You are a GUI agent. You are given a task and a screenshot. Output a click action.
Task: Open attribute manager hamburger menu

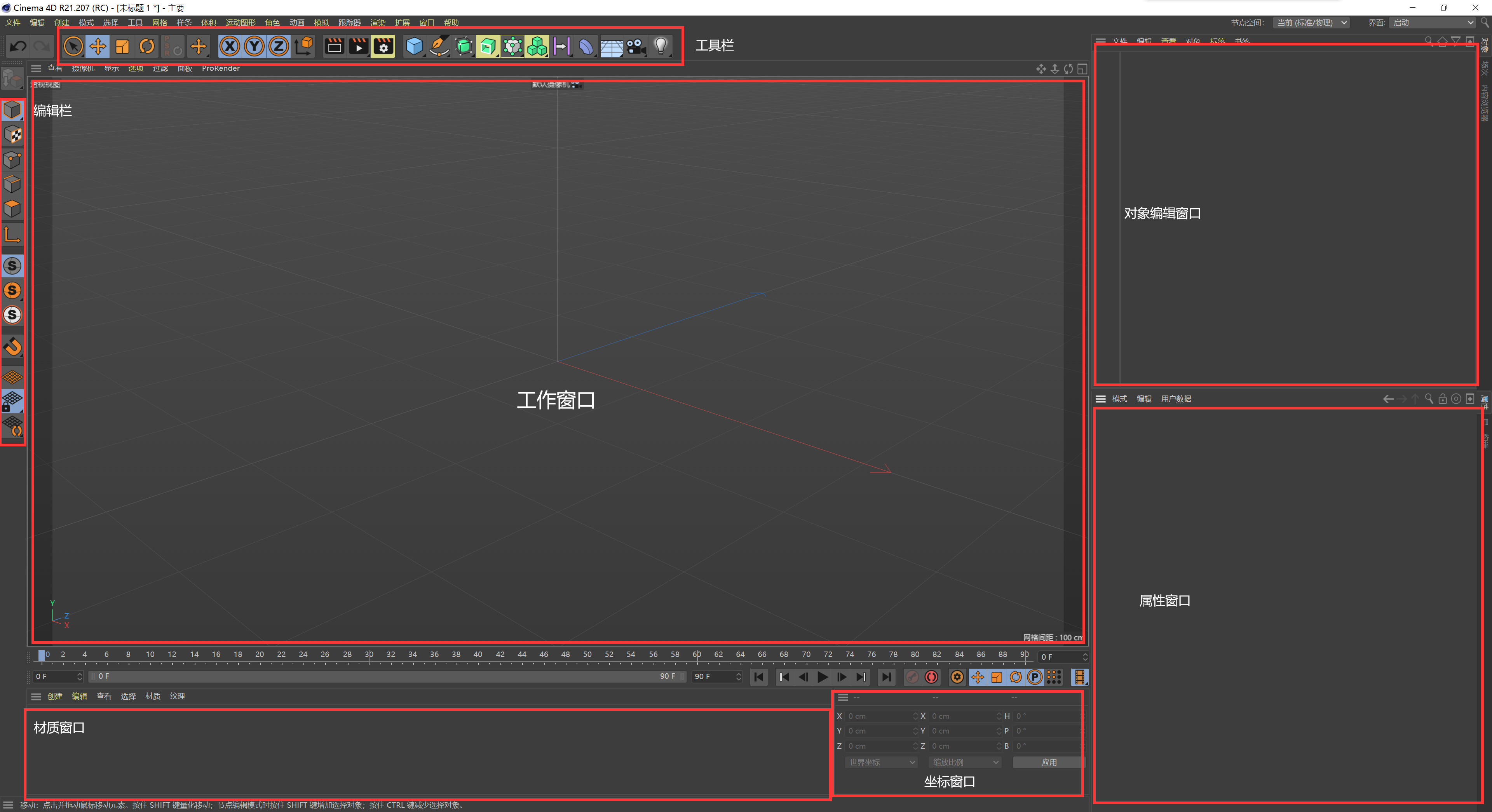click(1101, 399)
